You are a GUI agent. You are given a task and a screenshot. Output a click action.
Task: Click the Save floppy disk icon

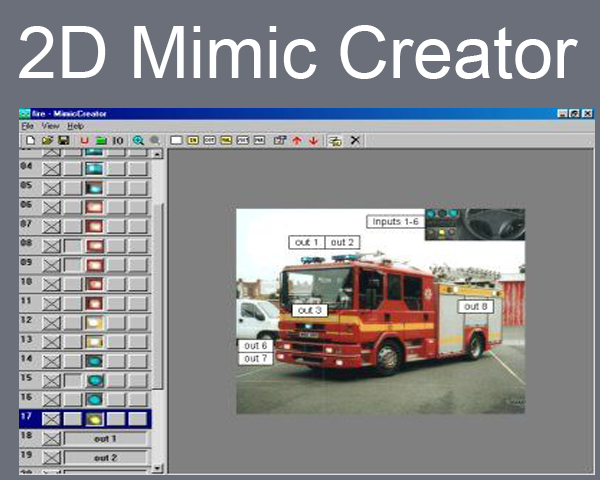pos(63,141)
